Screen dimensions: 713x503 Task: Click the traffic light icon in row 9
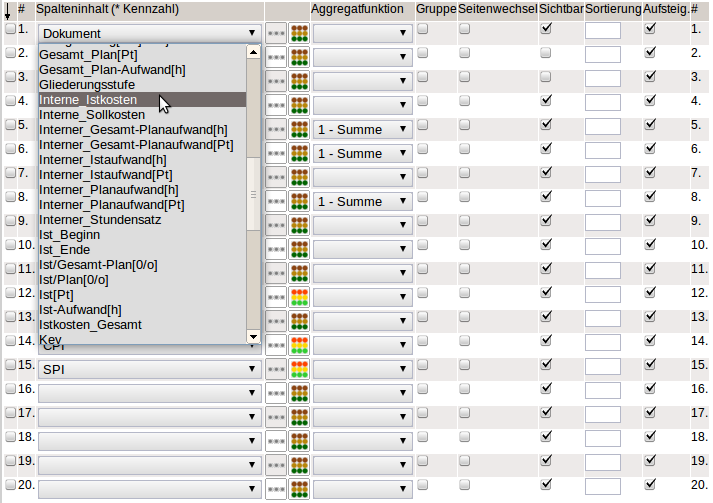(x=299, y=225)
